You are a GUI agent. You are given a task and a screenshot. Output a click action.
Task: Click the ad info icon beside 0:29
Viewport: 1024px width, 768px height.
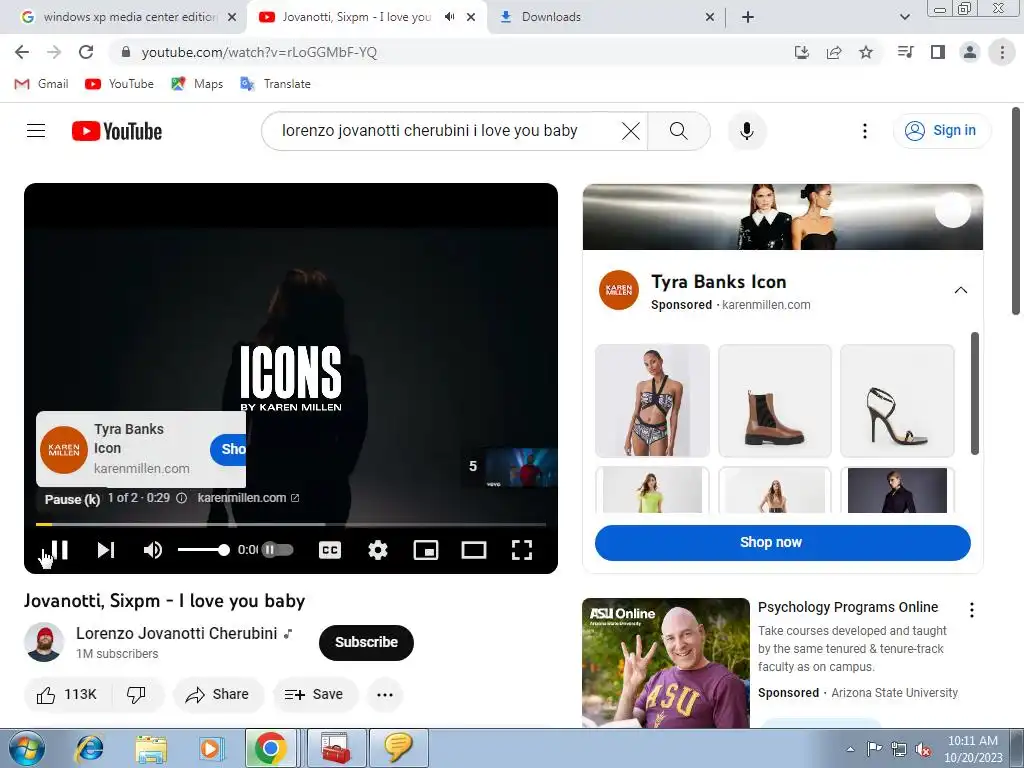(182, 498)
